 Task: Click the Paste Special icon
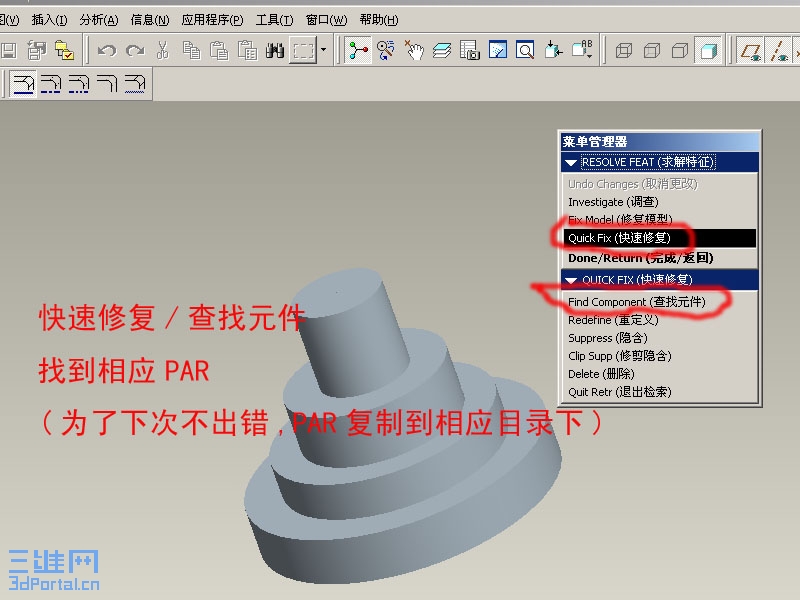point(247,50)
